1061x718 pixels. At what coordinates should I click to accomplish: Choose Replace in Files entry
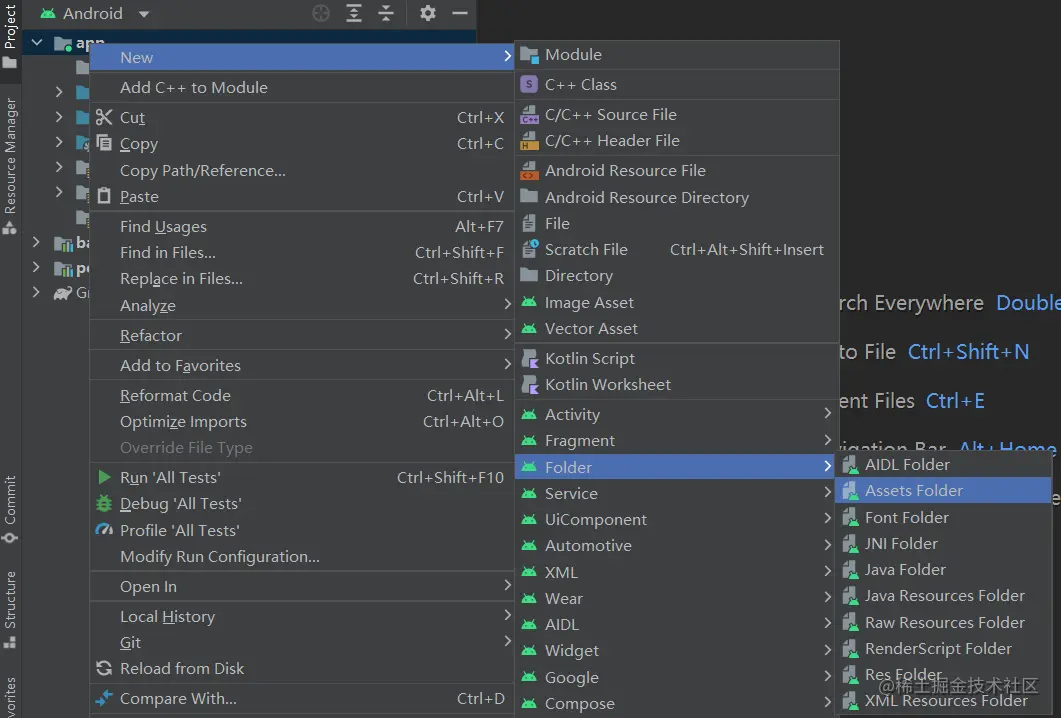pos(302,278)
